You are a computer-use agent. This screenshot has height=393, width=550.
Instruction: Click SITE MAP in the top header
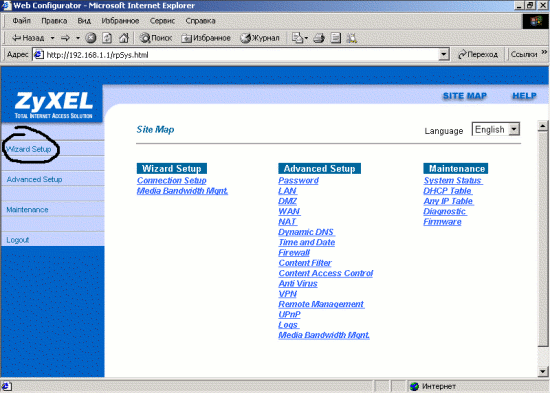pos(465,96)
